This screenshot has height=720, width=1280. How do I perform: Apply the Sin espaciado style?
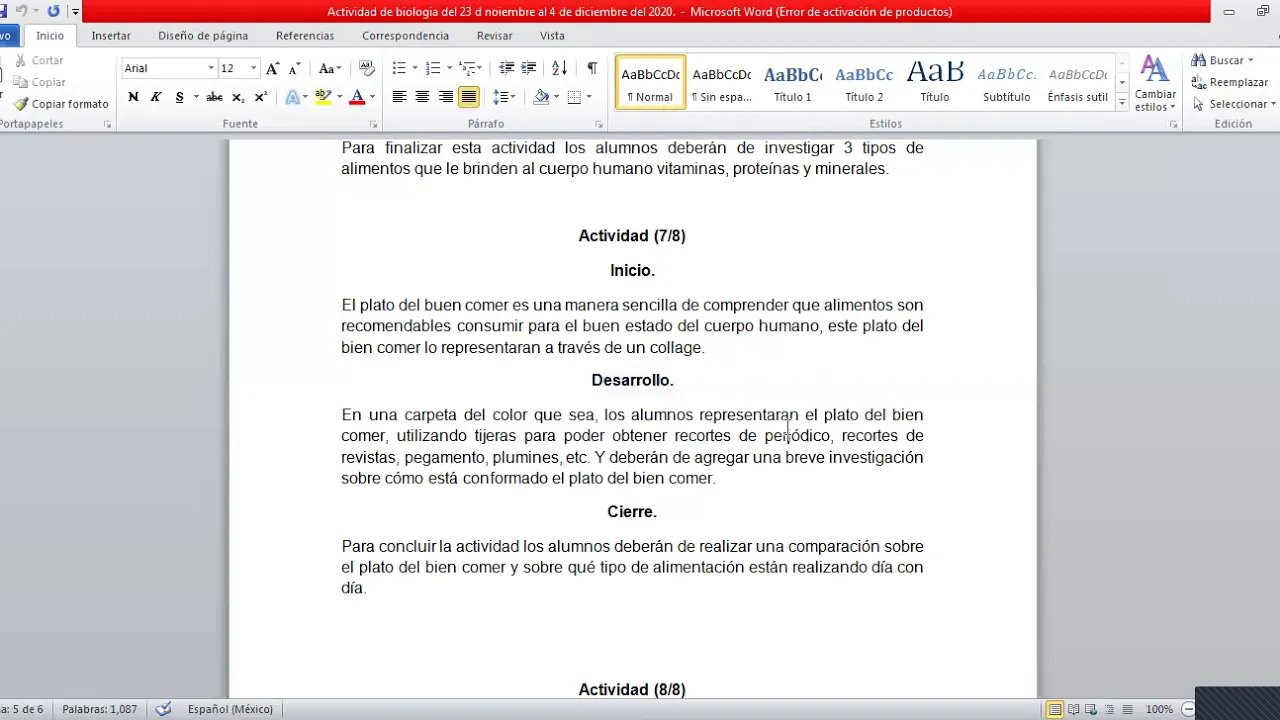coord(721,82)
